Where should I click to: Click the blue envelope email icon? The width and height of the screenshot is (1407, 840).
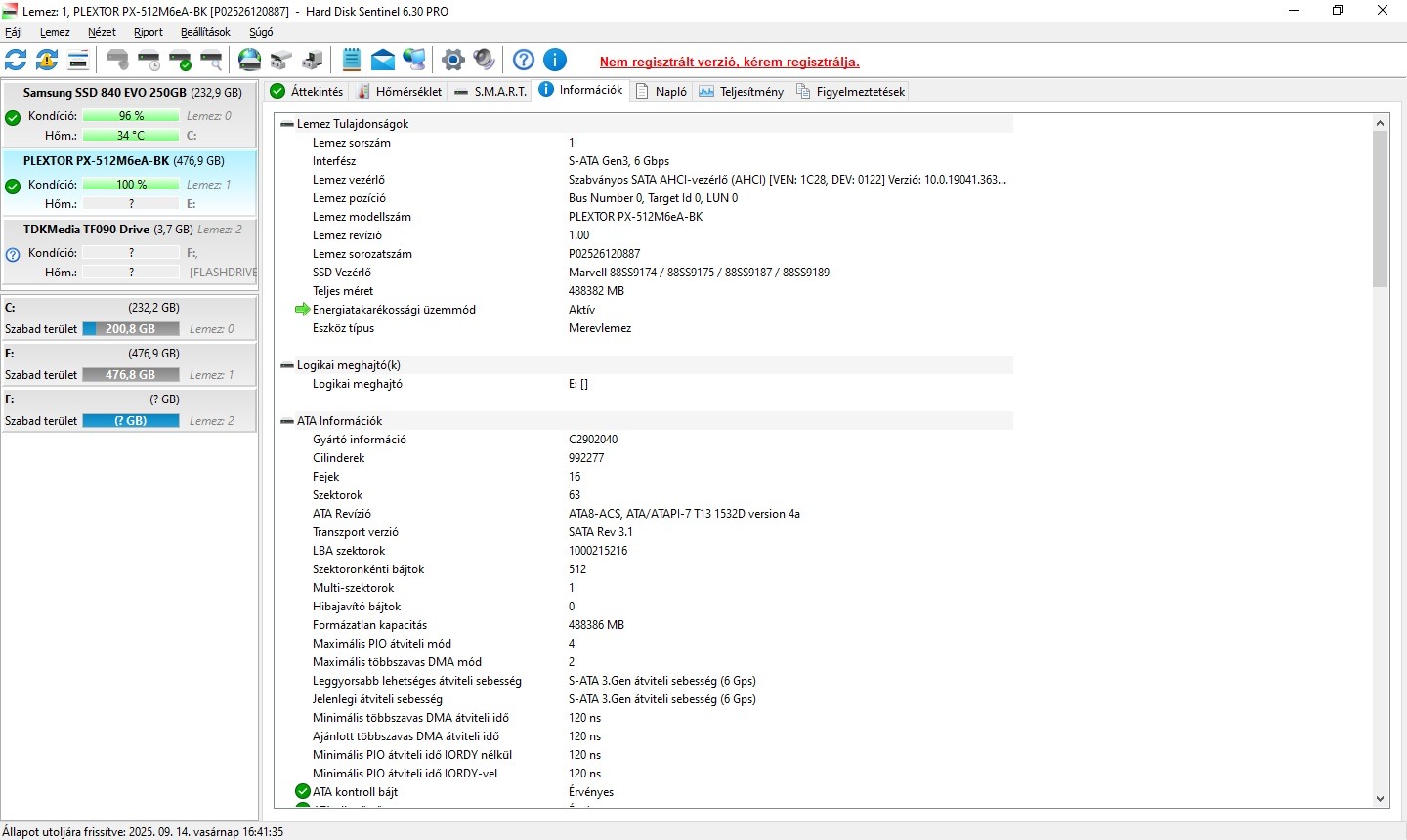[x=383, y=60]
